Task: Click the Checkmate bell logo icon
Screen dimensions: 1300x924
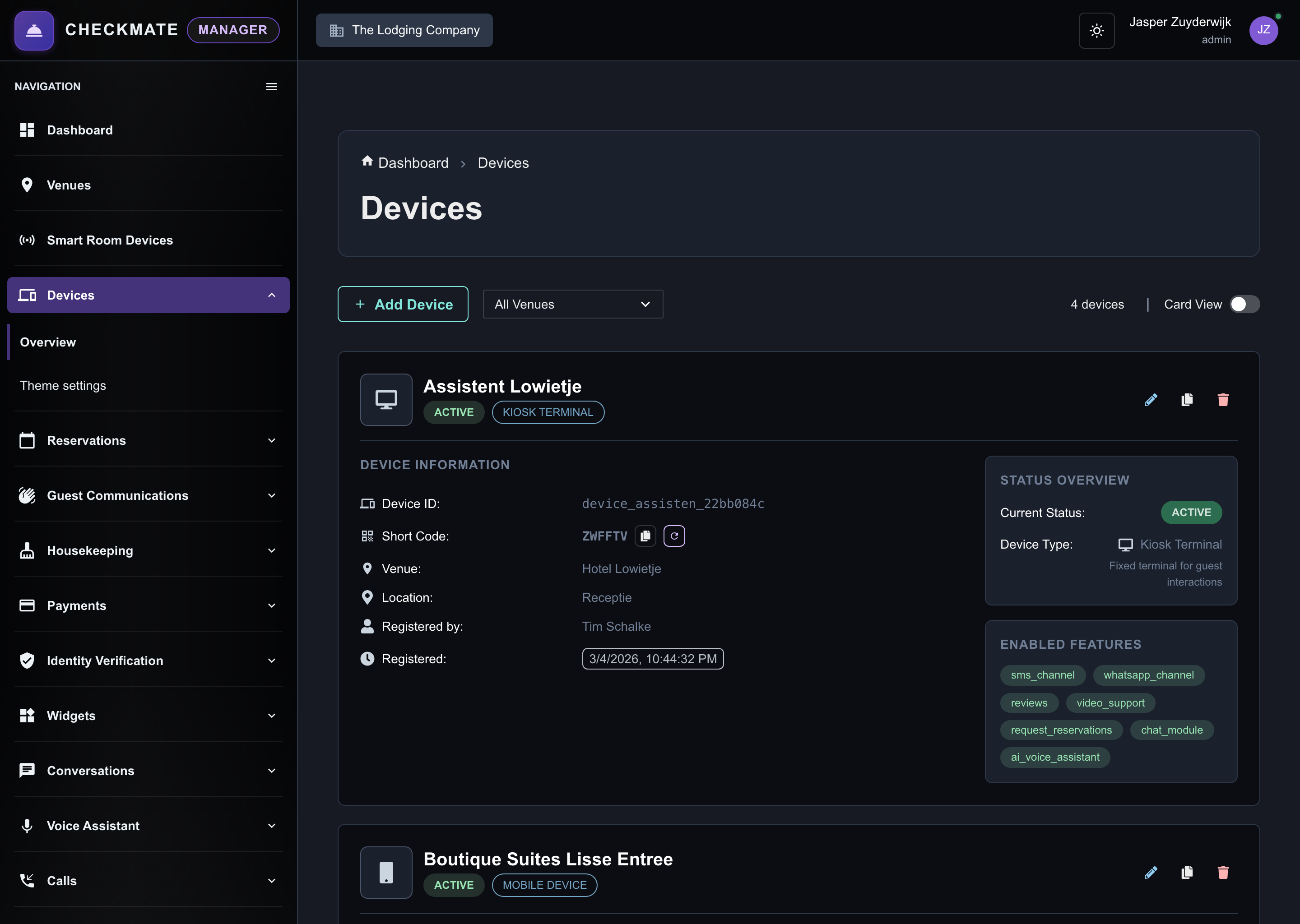Action: point(34,30)
